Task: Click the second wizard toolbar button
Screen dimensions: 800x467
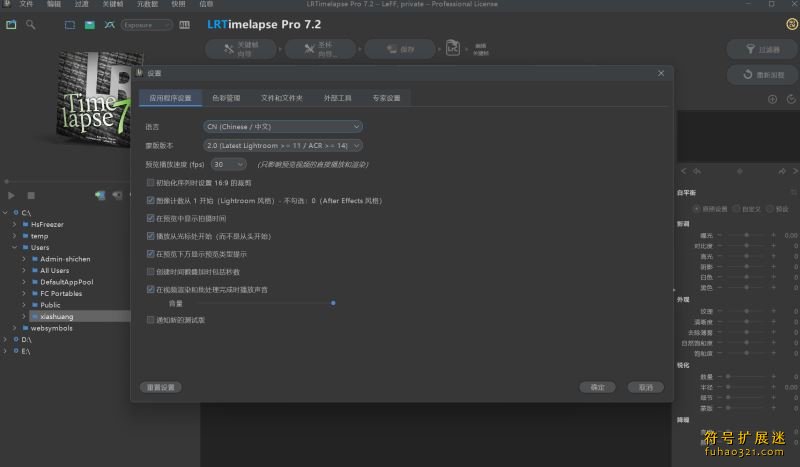Action: pos(320,49)
